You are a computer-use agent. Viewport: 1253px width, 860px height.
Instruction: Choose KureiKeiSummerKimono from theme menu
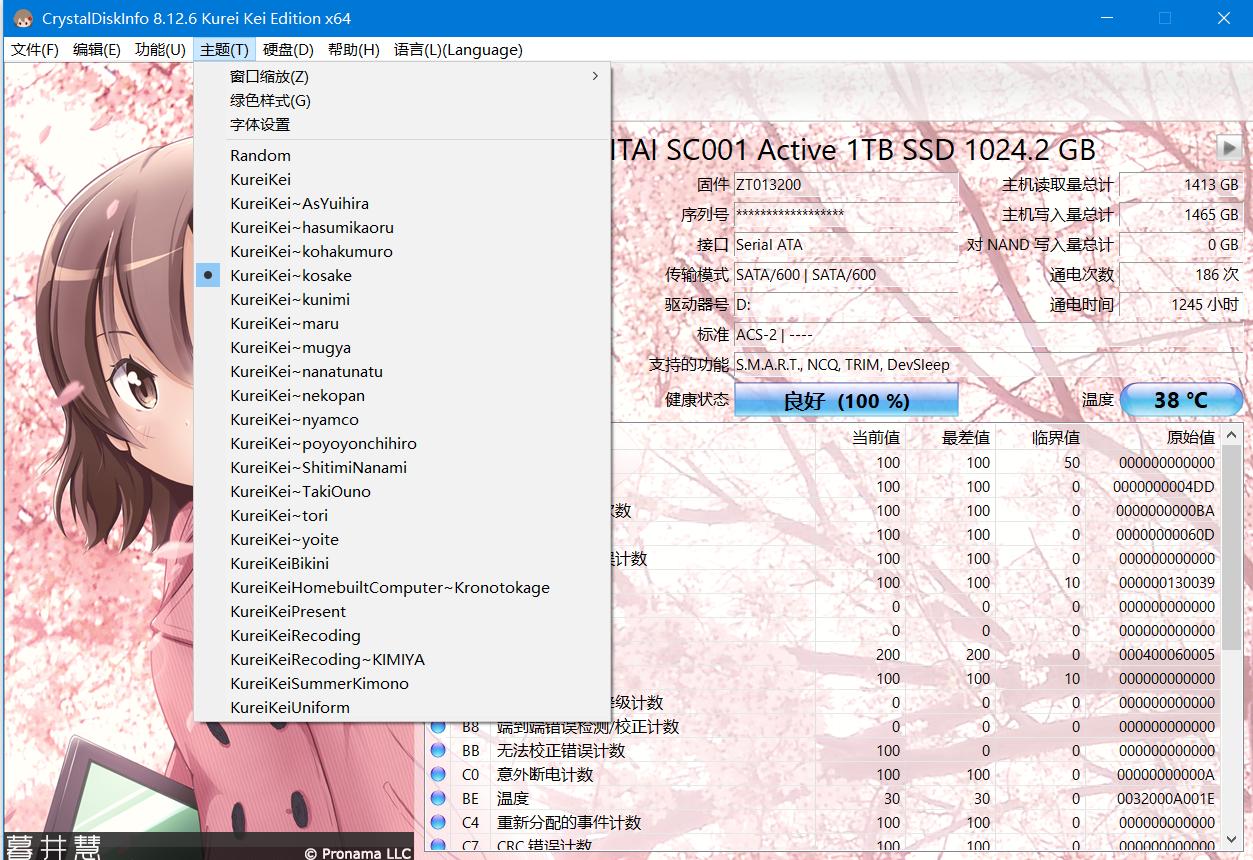[x=319, y=683]
